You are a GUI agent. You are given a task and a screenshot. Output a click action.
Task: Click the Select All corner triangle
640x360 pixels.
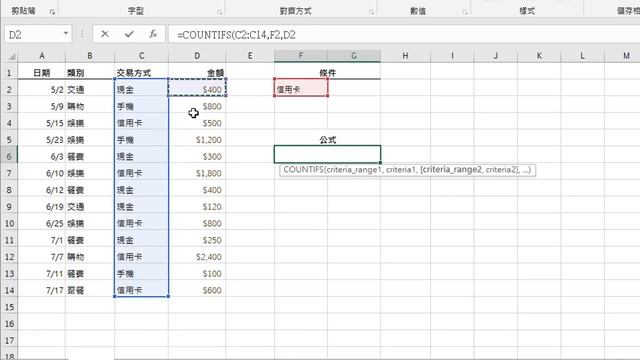pos(11,56)
